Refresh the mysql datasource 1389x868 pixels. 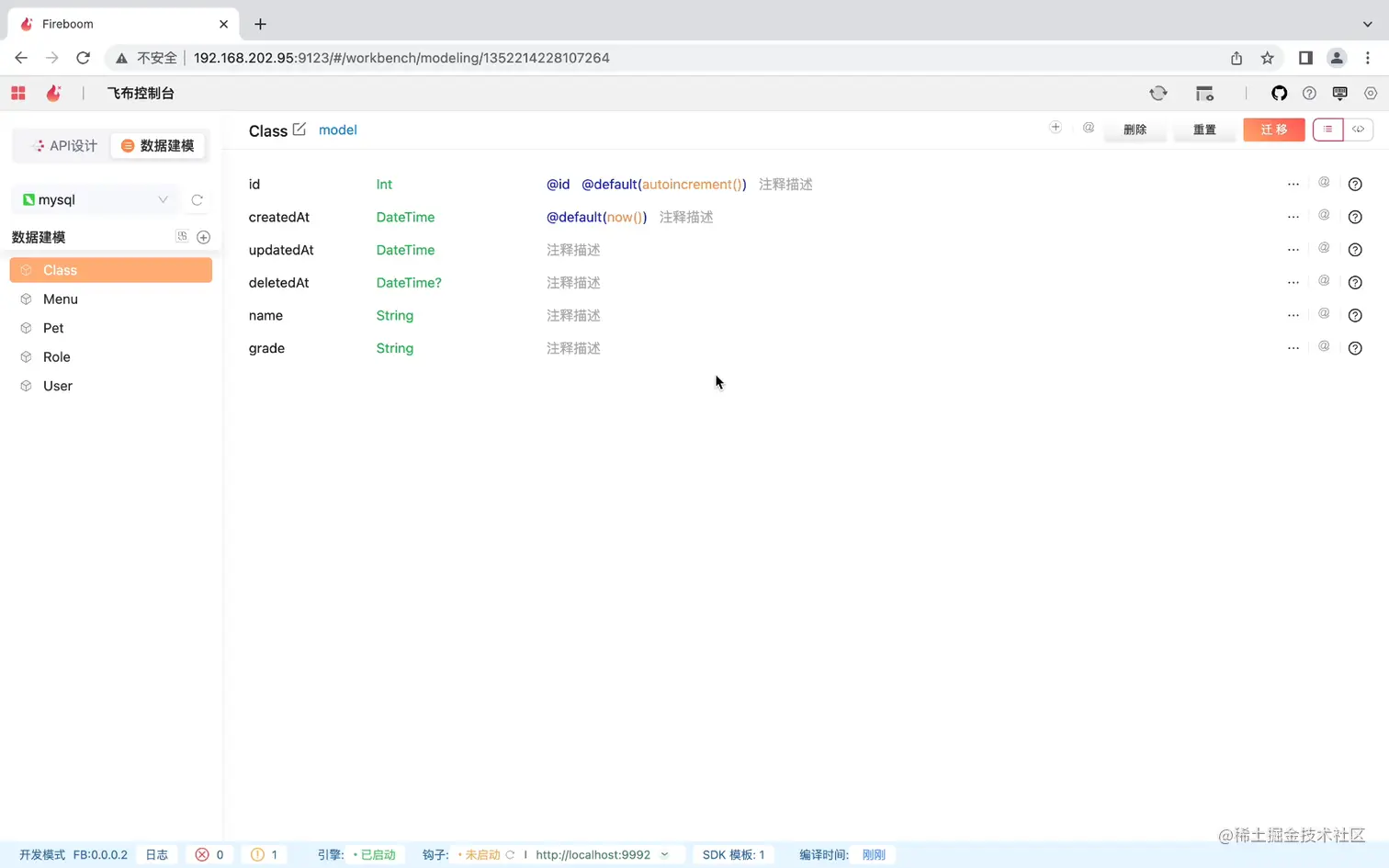coord(197,199)
